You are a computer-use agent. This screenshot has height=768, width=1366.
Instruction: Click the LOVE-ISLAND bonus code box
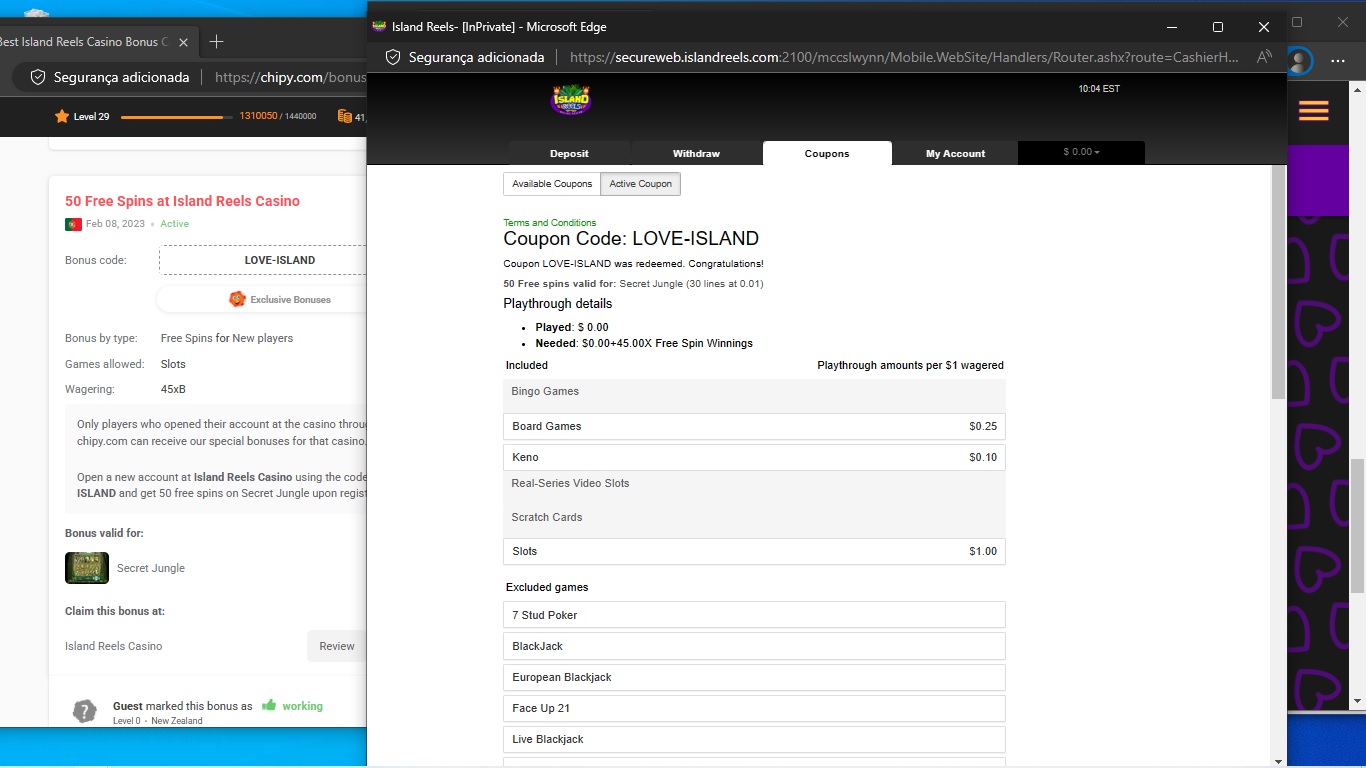(x=264, y=260)
